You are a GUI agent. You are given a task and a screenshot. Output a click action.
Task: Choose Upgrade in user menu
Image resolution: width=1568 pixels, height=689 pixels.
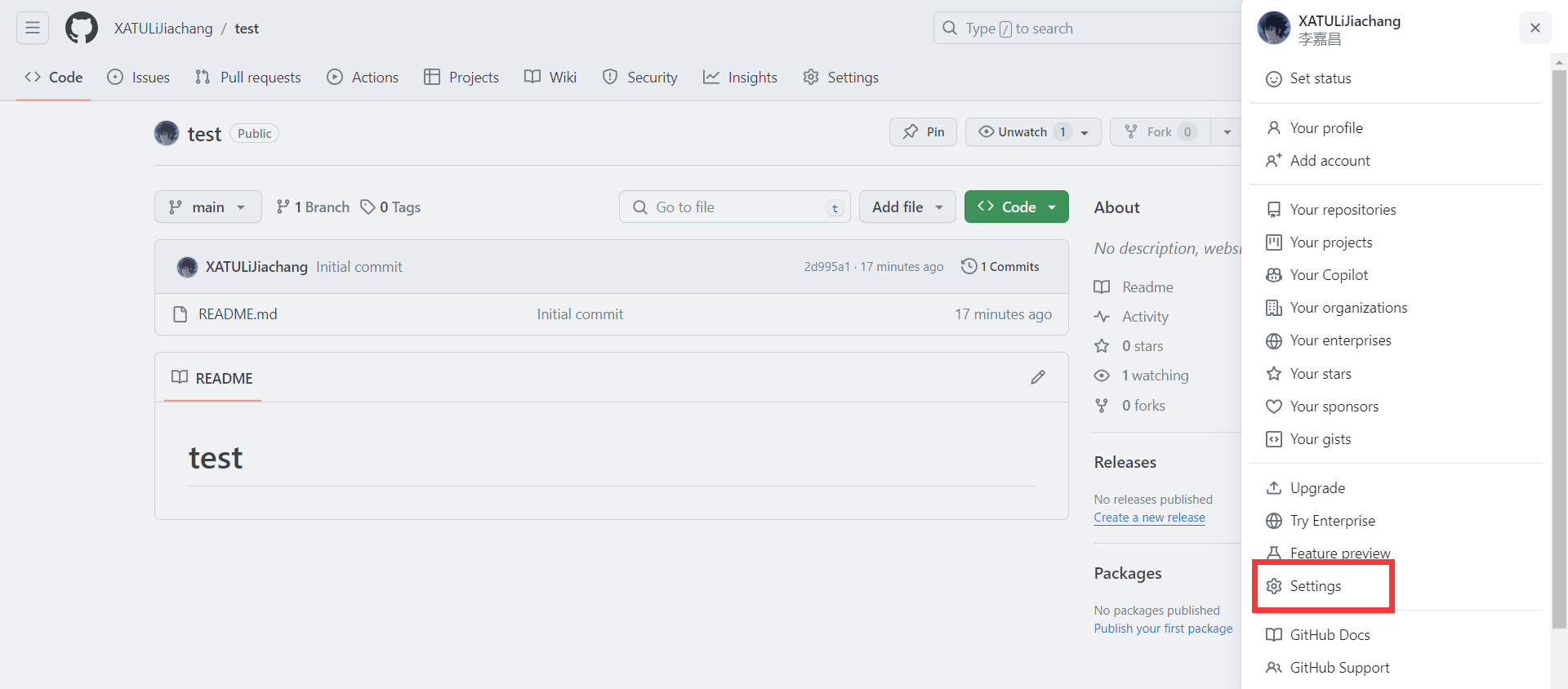[x=1396, y=488]
